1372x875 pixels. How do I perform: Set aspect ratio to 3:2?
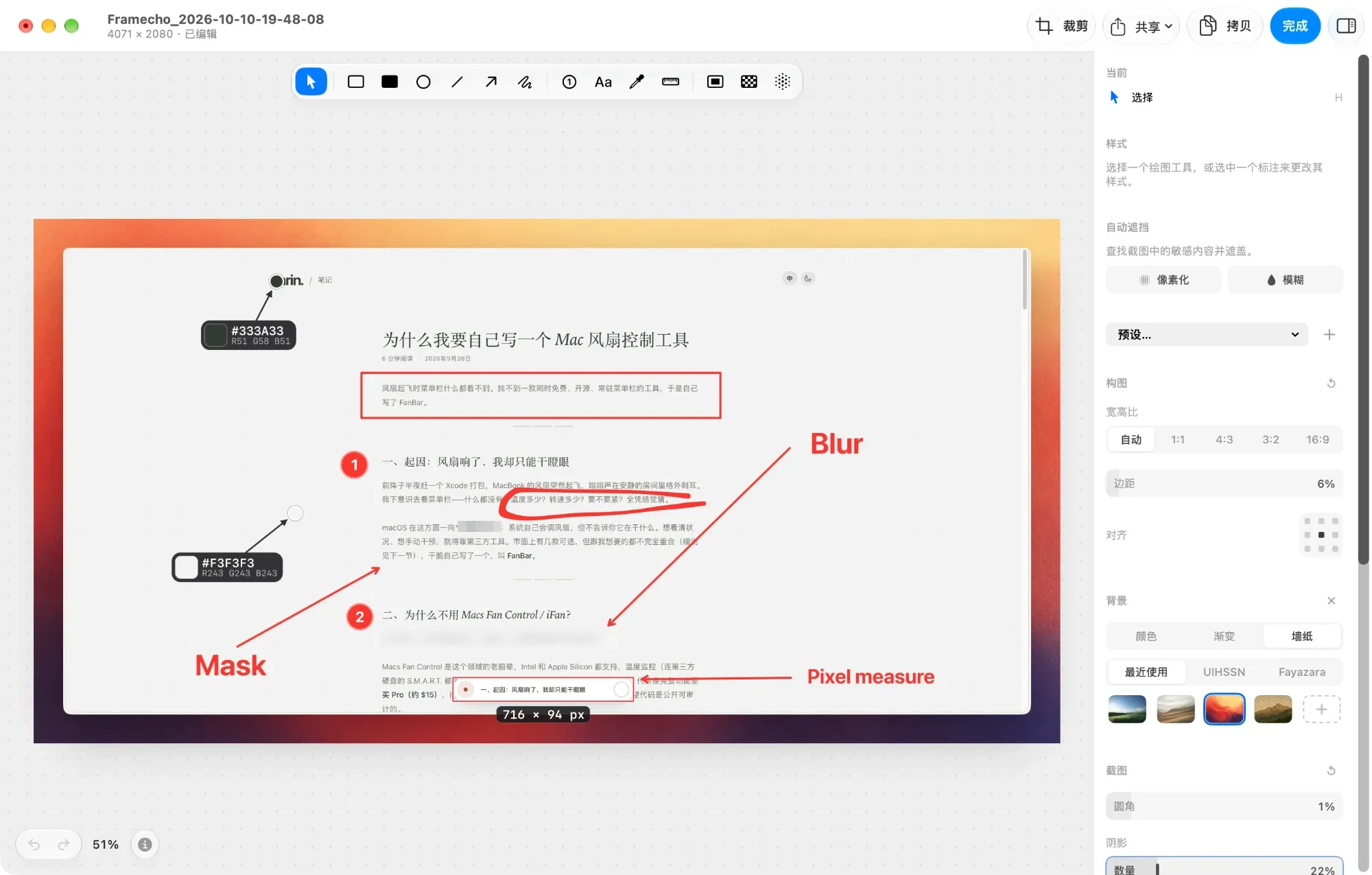tap(1271, 439)
